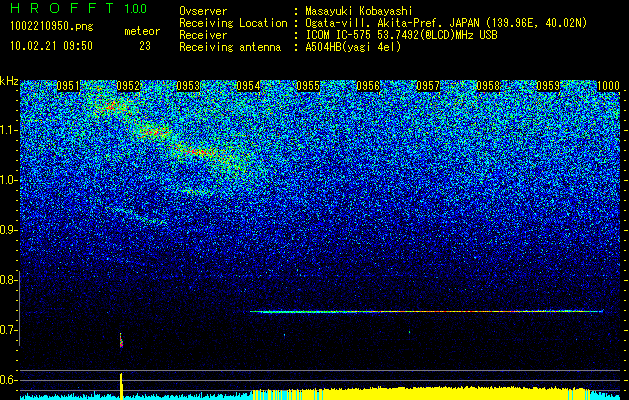Click antenna text A504HB(yagi 4el)
This screenshot has width=629, height=400.
(x=353, y=47)
